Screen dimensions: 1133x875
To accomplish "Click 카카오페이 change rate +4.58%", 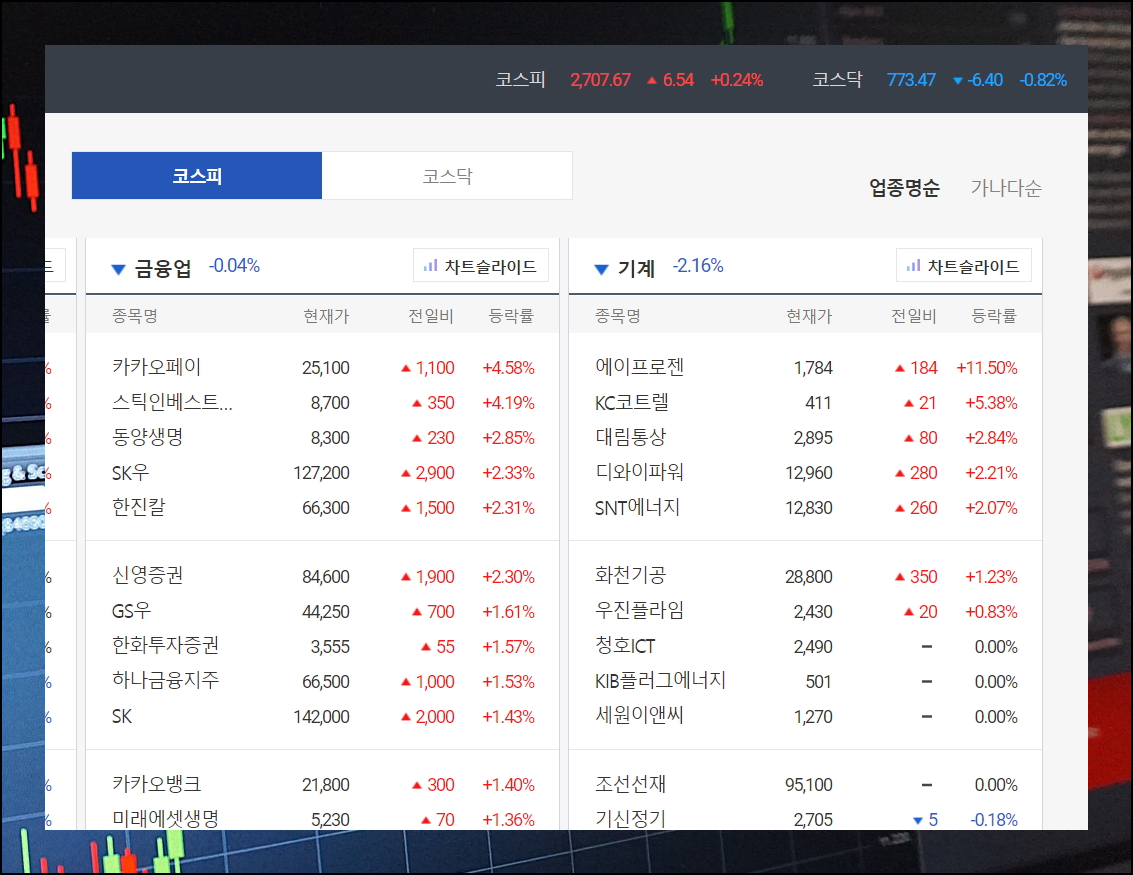I will [x=509, y=368].
